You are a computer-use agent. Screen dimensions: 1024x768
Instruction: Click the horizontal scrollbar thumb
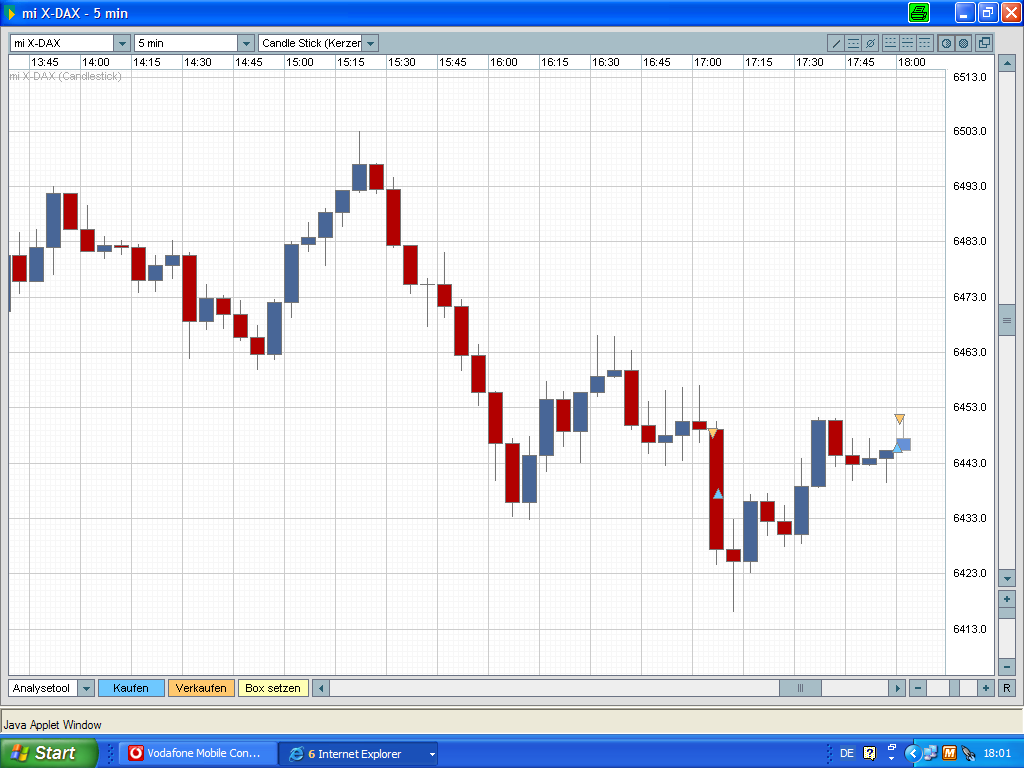tap(801, 688)
